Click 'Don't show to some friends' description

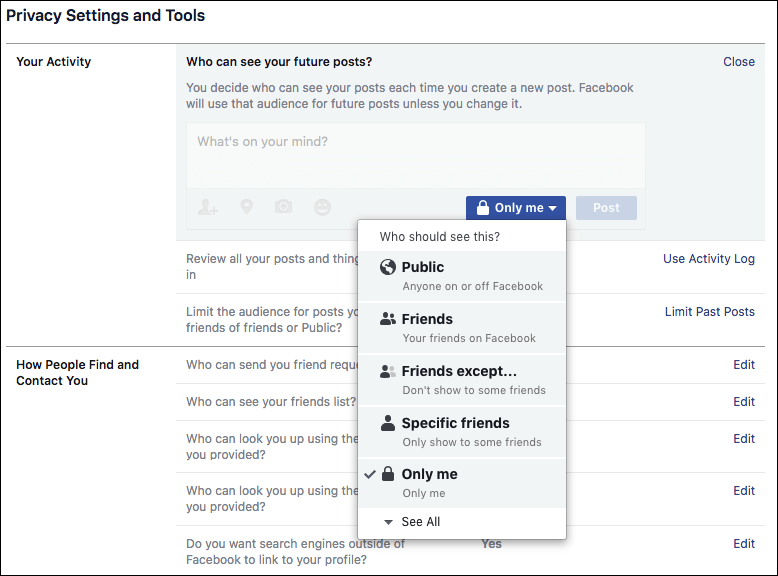click(x=474, y=390)
